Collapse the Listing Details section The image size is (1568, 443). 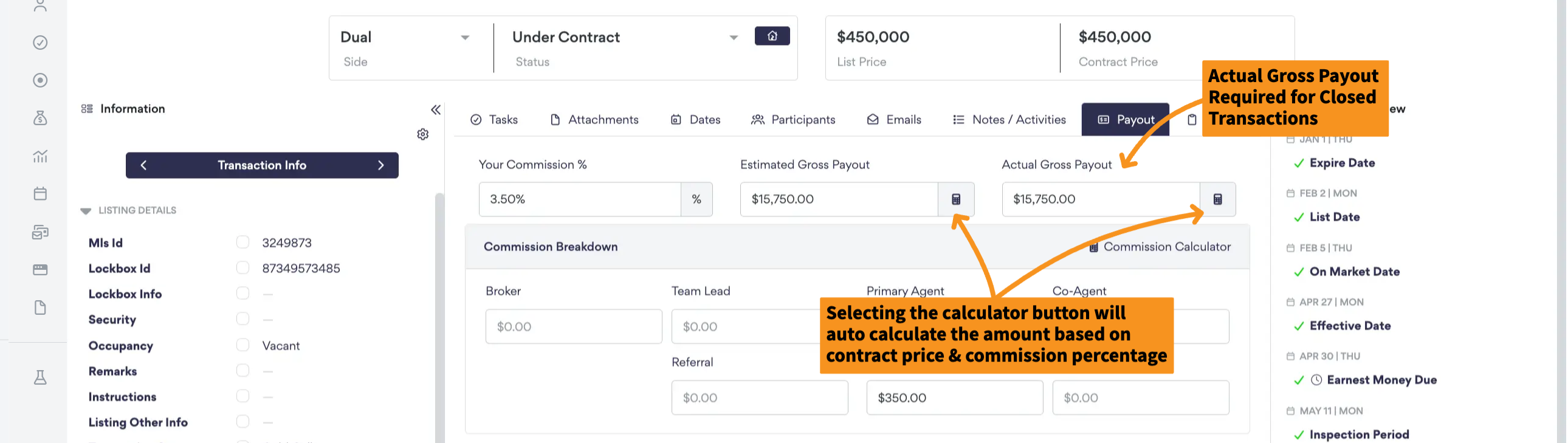click(x=86, y=210)
